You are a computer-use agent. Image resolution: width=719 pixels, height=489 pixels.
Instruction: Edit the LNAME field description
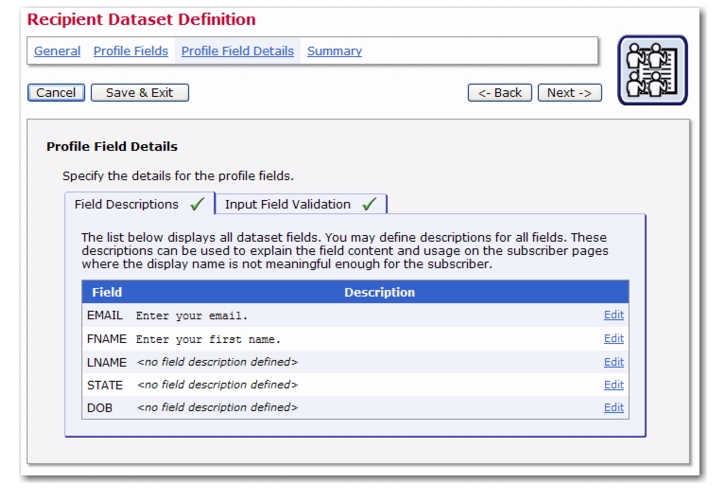pyautogui.click(x=614, y=362)
